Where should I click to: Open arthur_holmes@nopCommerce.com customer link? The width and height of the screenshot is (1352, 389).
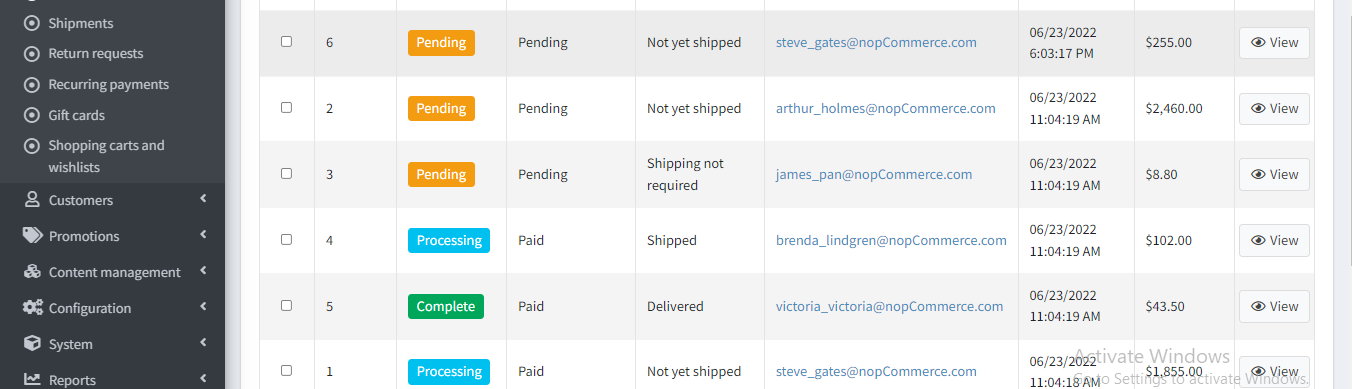(886, 108)
